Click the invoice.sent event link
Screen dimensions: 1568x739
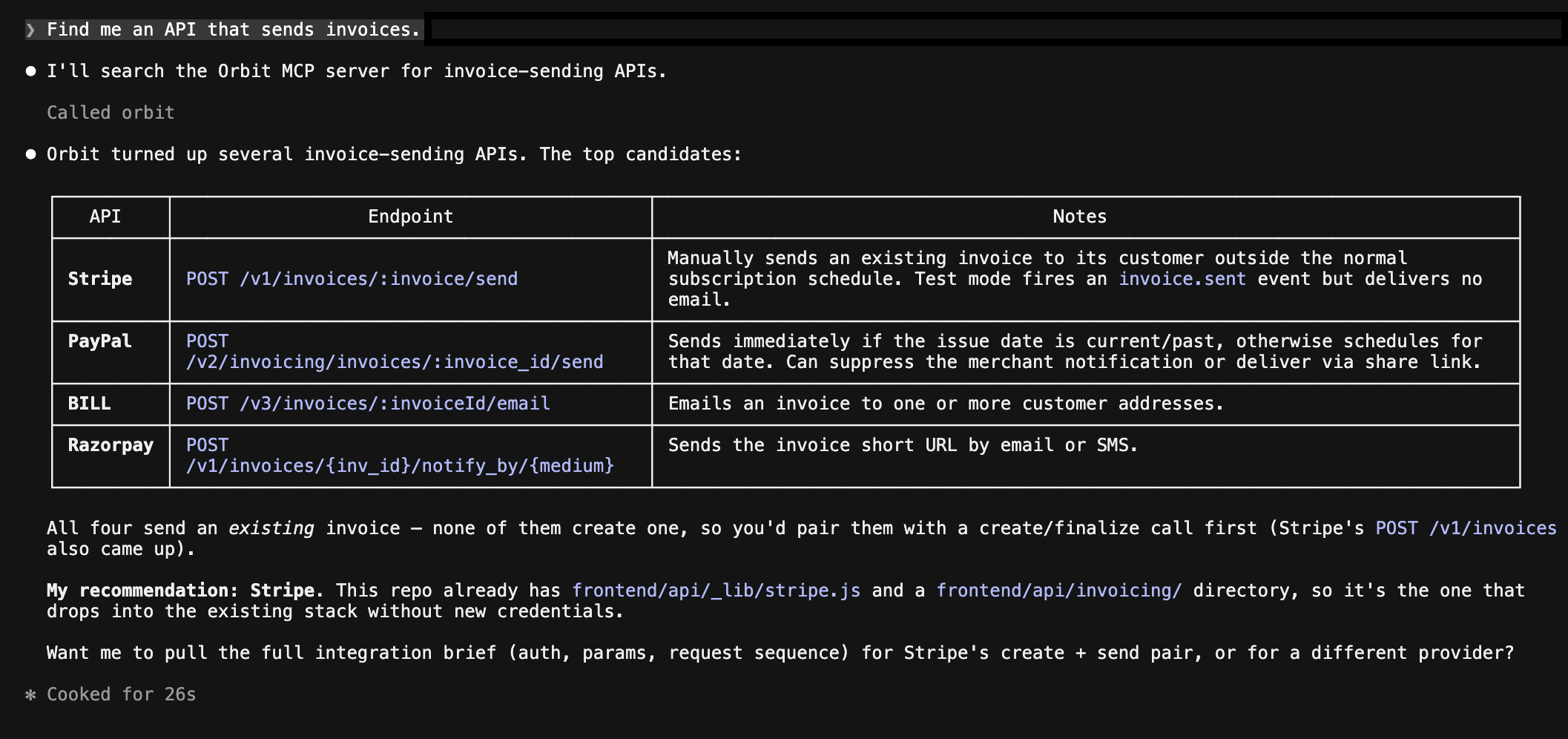coord(1182,279)
